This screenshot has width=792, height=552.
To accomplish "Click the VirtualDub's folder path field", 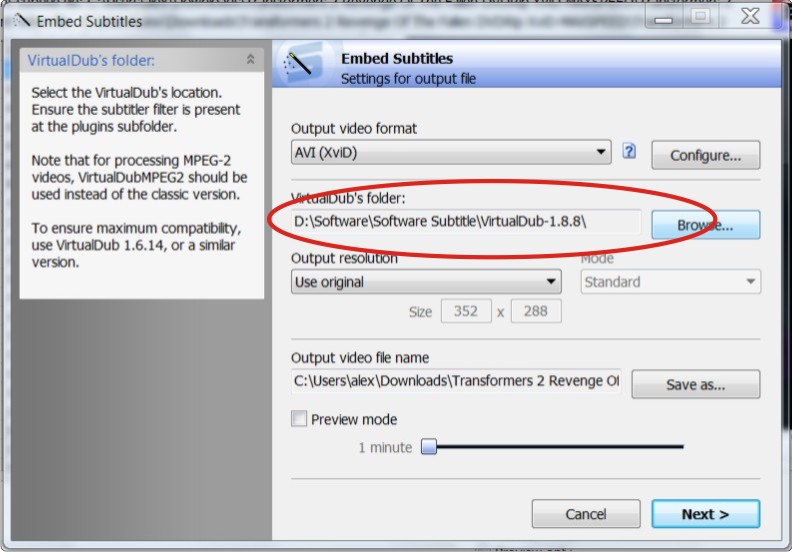I will 466,222.
